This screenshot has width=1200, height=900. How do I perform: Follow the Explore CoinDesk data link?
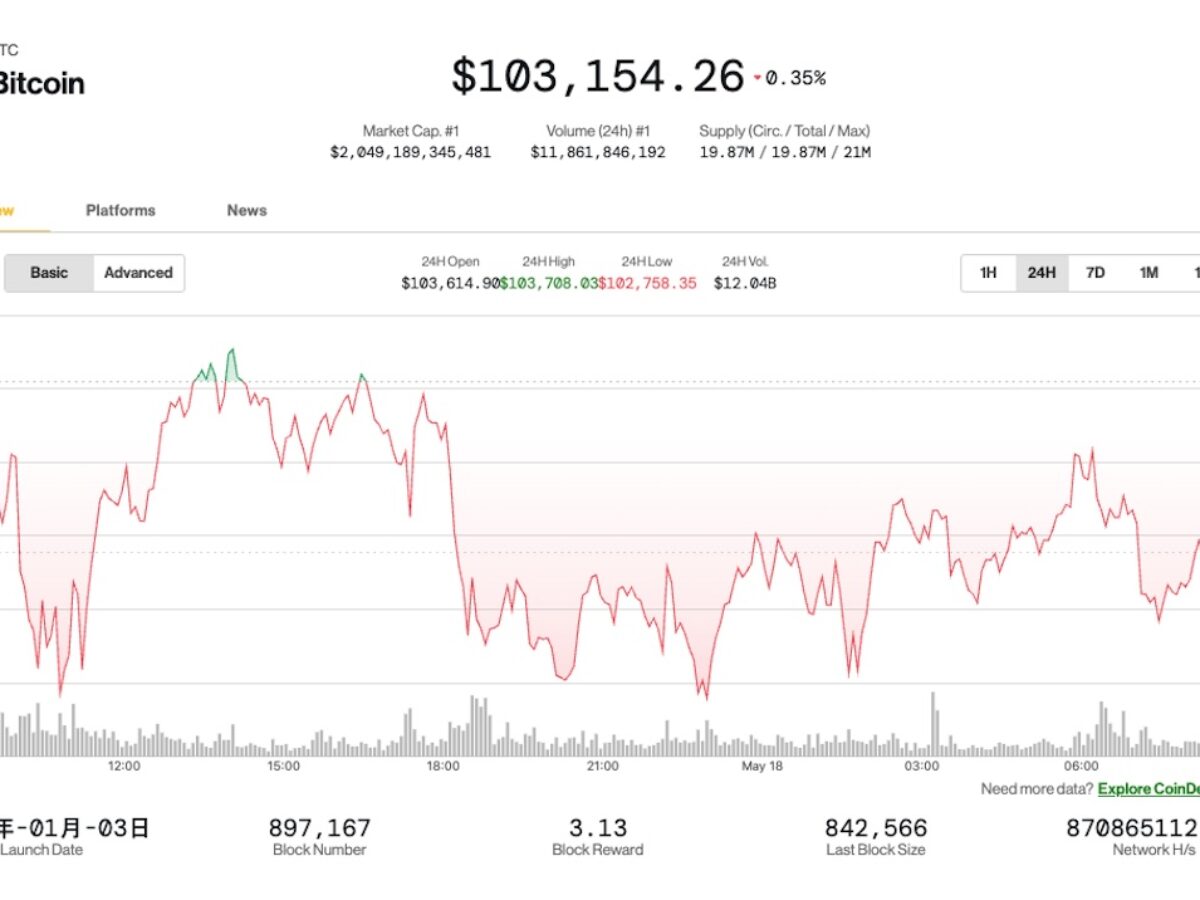point(1149,789)
